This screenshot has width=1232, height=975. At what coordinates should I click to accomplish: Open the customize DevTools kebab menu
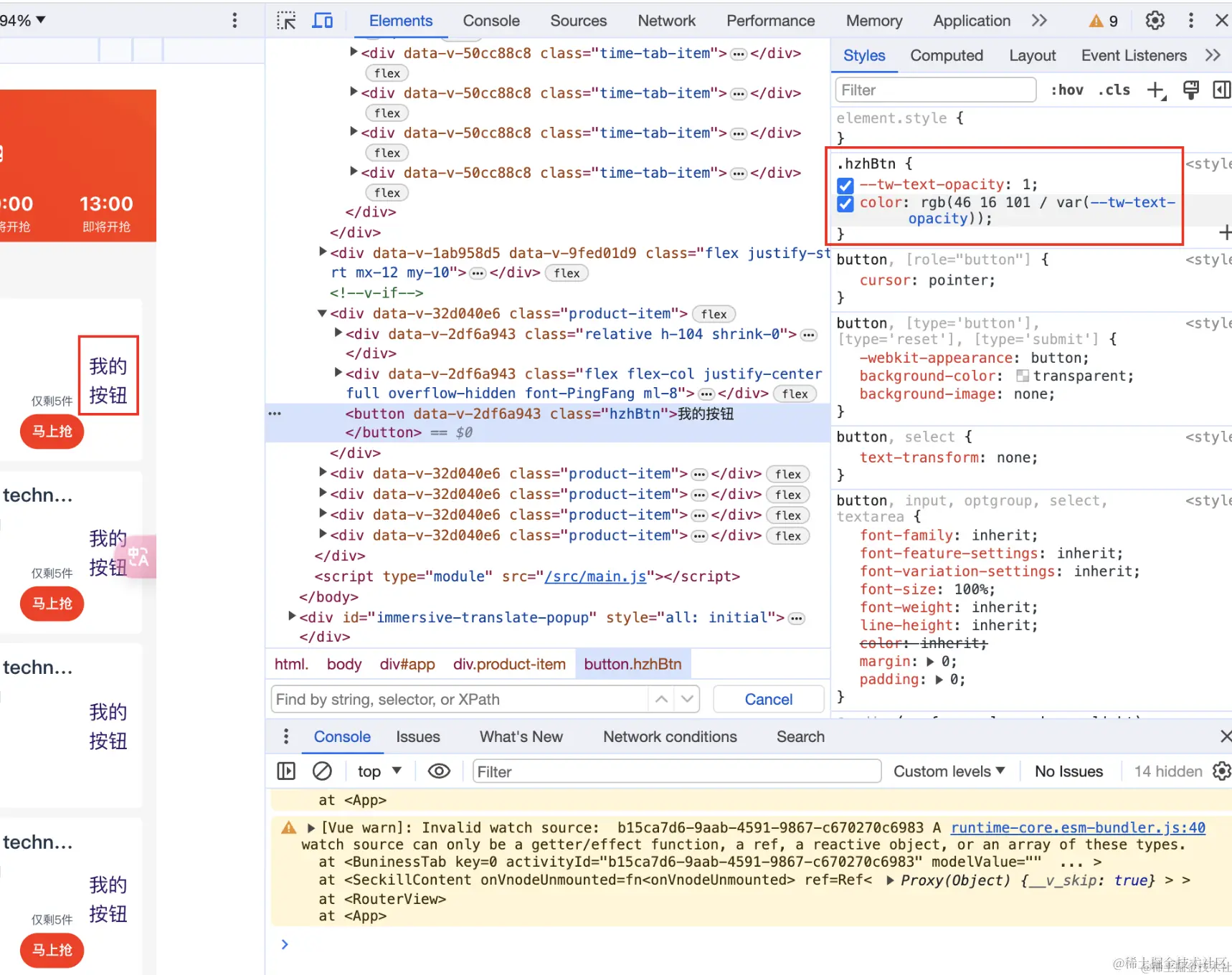pyautogui.click(x=1190, y=20)
